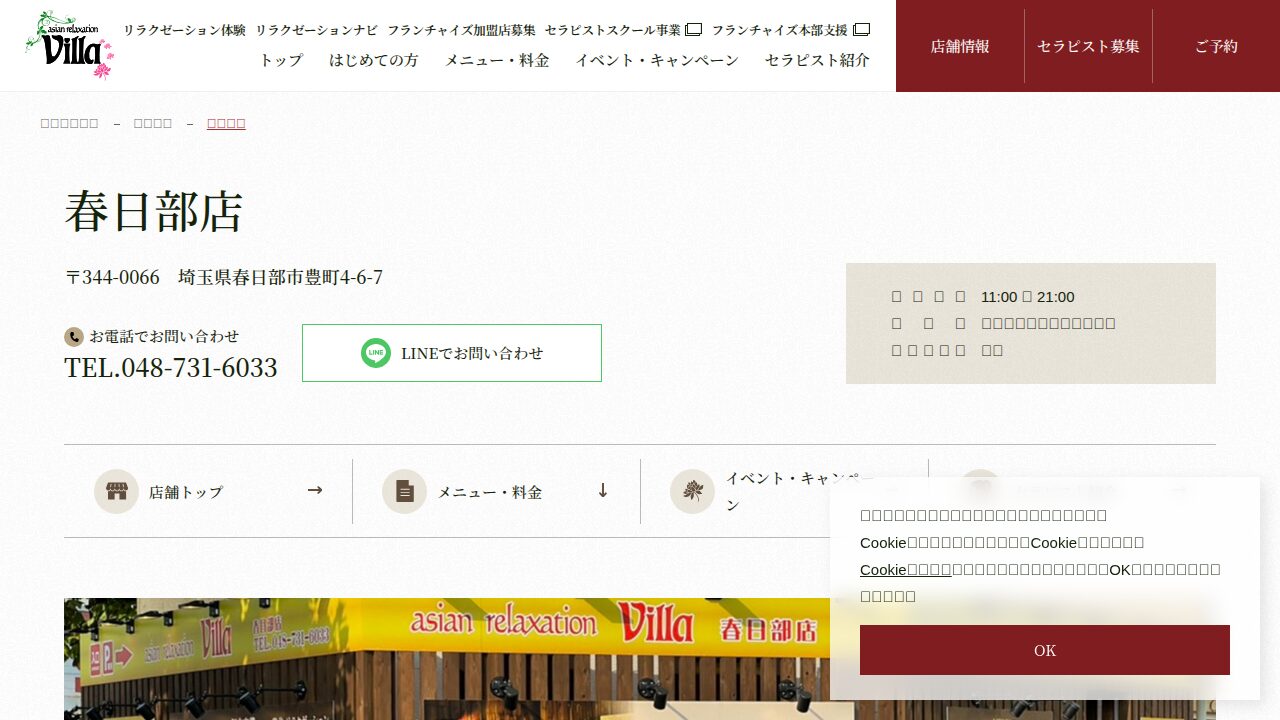Click the セラピスト募集 header button
The width and height of the screenshot is (1280, 720).
(1088, 46)
